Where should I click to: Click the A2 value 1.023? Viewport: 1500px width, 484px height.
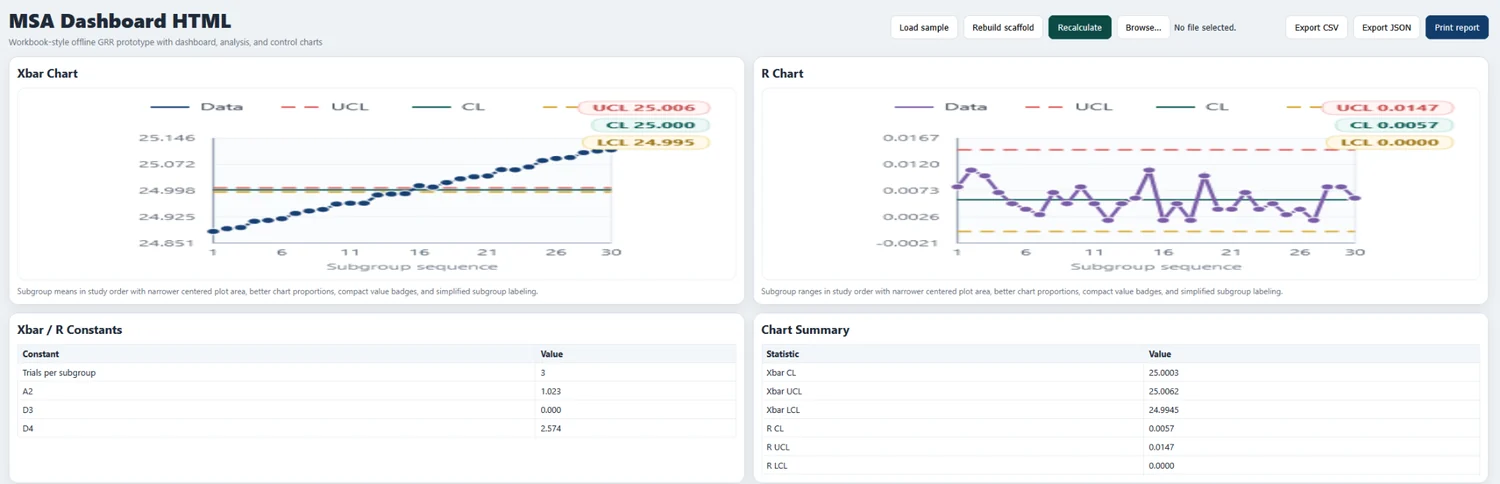tap(551, 392)
